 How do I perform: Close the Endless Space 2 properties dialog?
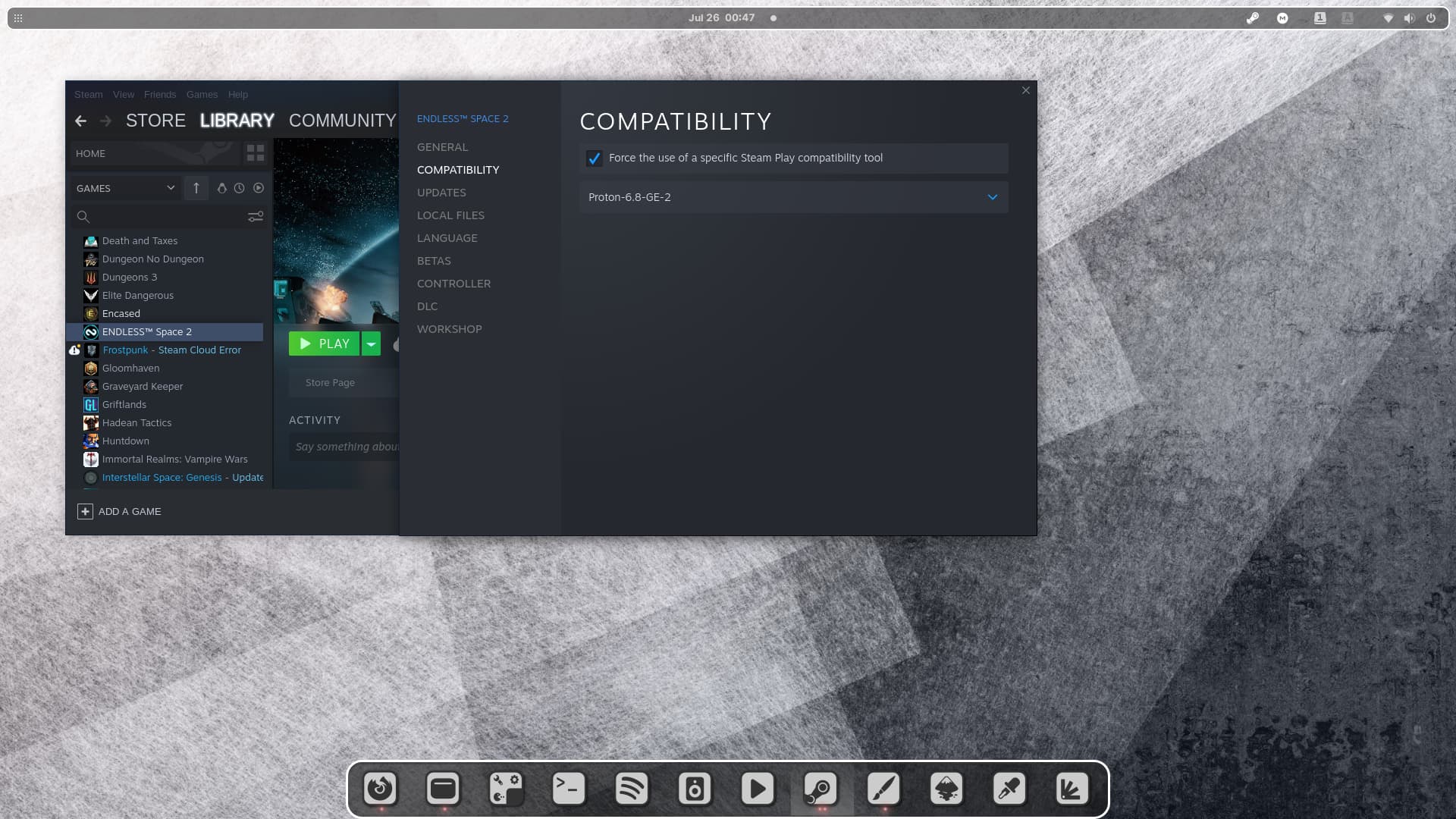(x=1026, y=90)
